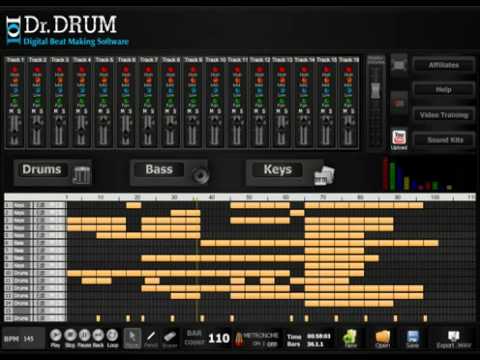Open a project via the Open folder icon
This screenshot has width=480, height=360.
click(x=382, y=337)
